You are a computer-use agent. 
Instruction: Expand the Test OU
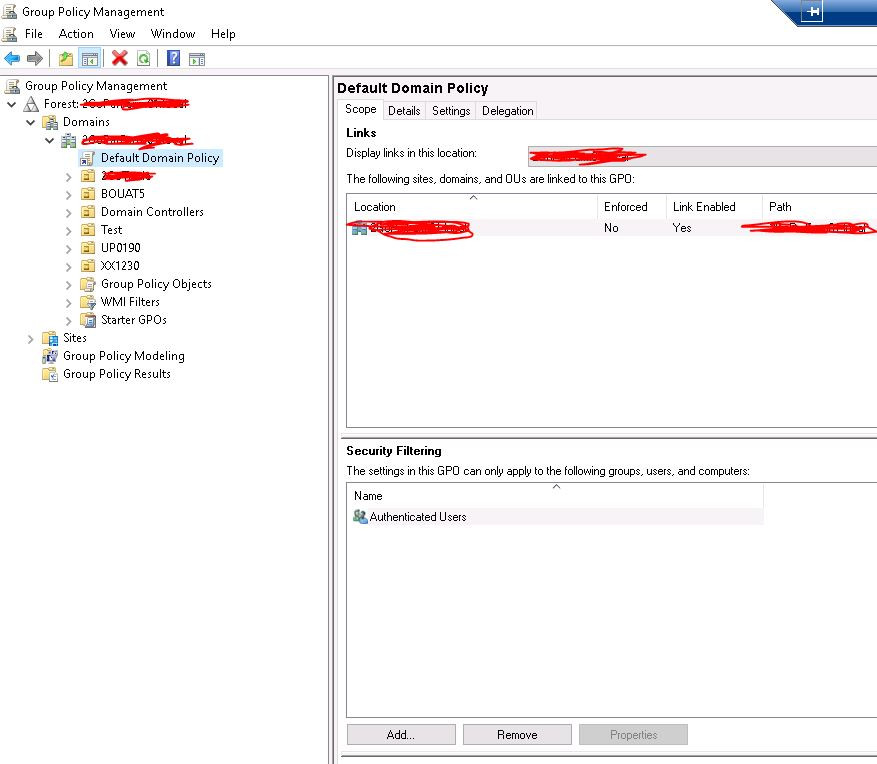[x=68, y=230]
